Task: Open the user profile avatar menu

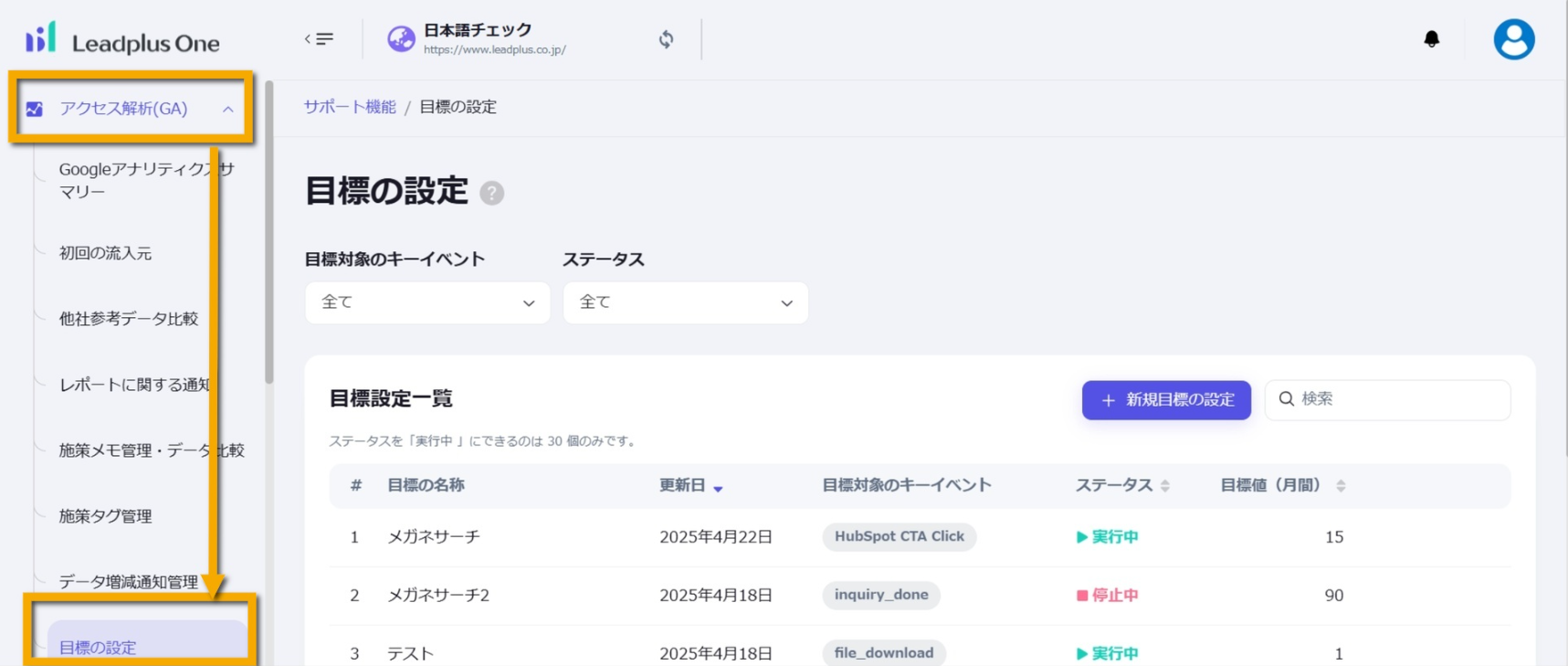Action: click(x=1513, y=39)
